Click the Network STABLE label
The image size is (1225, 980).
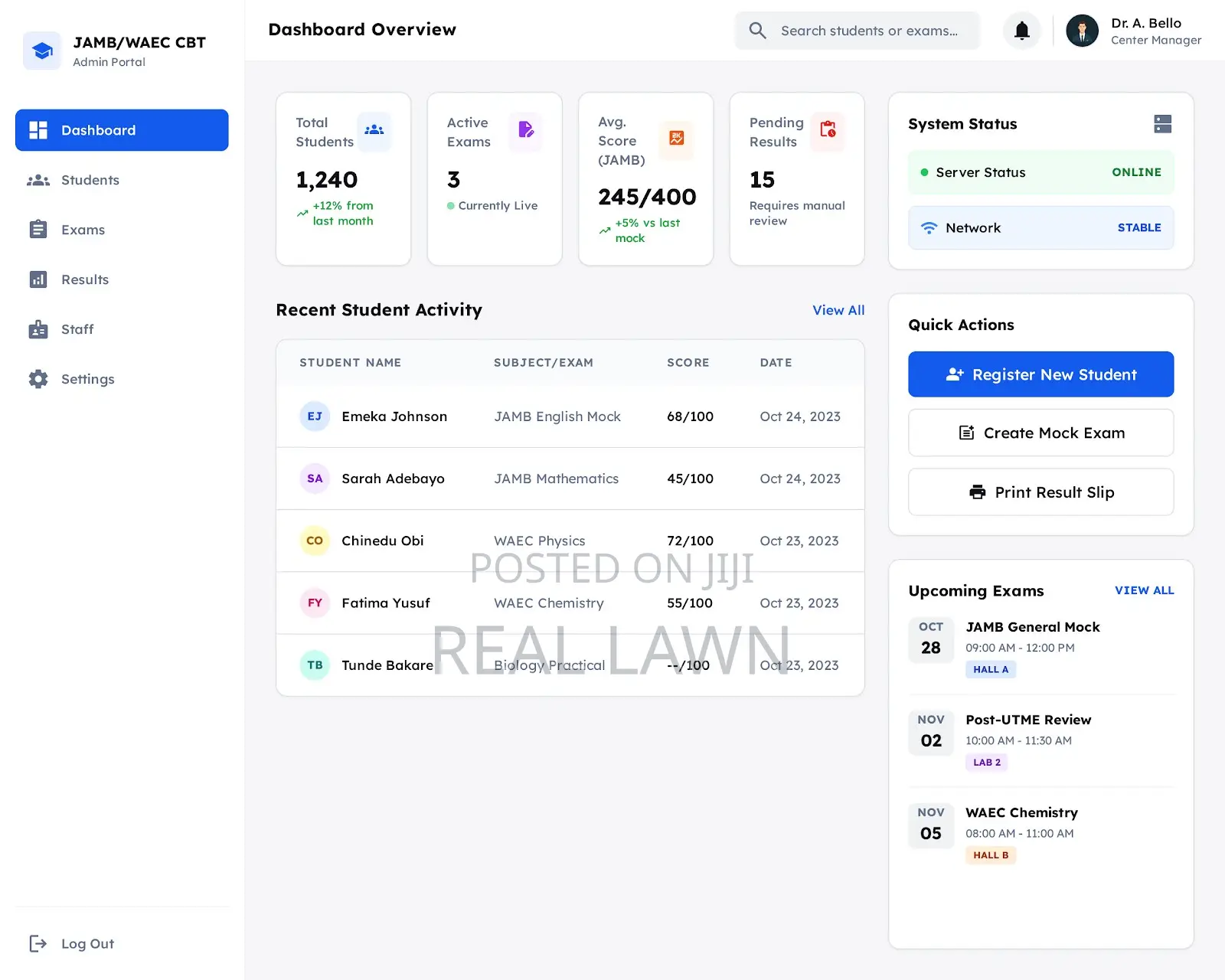[1139, 227]
